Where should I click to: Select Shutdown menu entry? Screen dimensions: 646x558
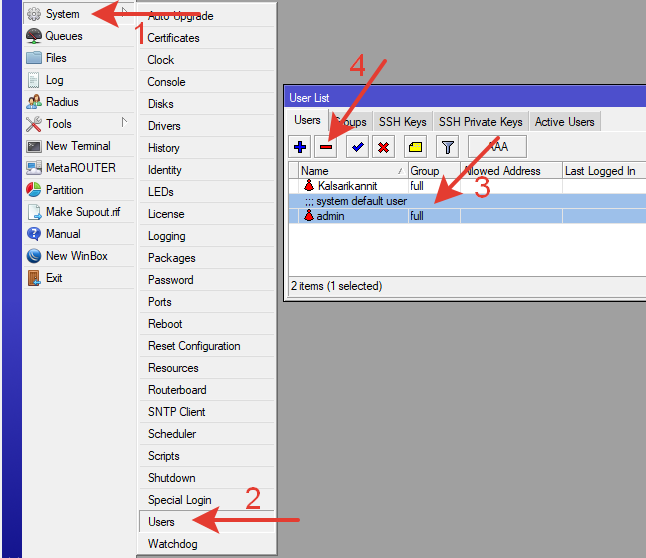(x=207, y=478)
